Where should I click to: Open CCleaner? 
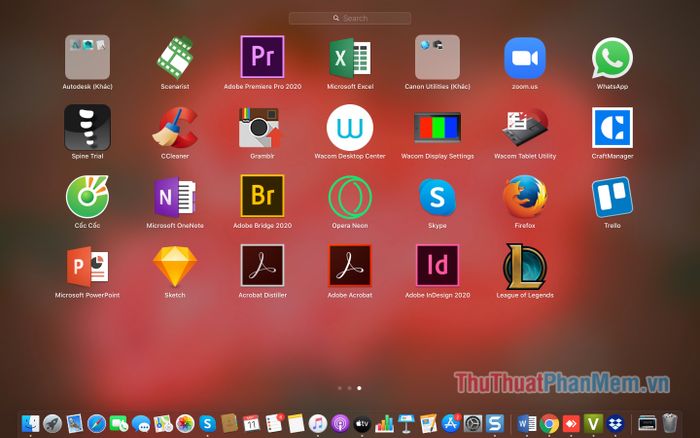pyautogui.click(x=175, y=127)
